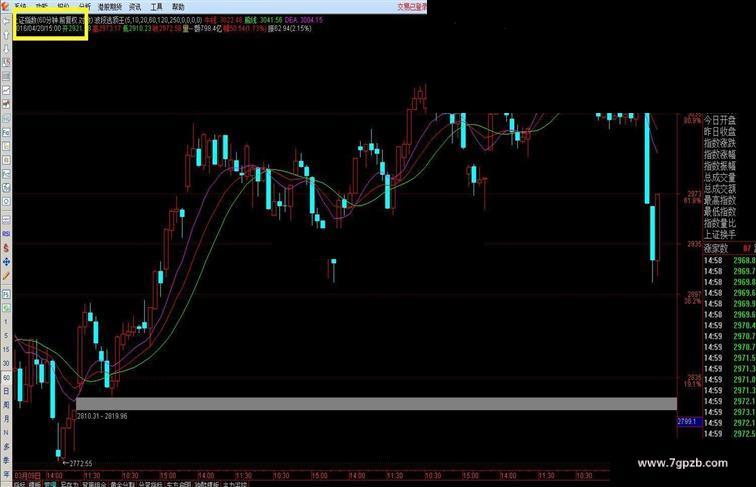Image resolution: width=756 pixels, height=487 pixels.
Task: Open the 工具 menu
Action: pyautogui.click(x=157, y=7)
